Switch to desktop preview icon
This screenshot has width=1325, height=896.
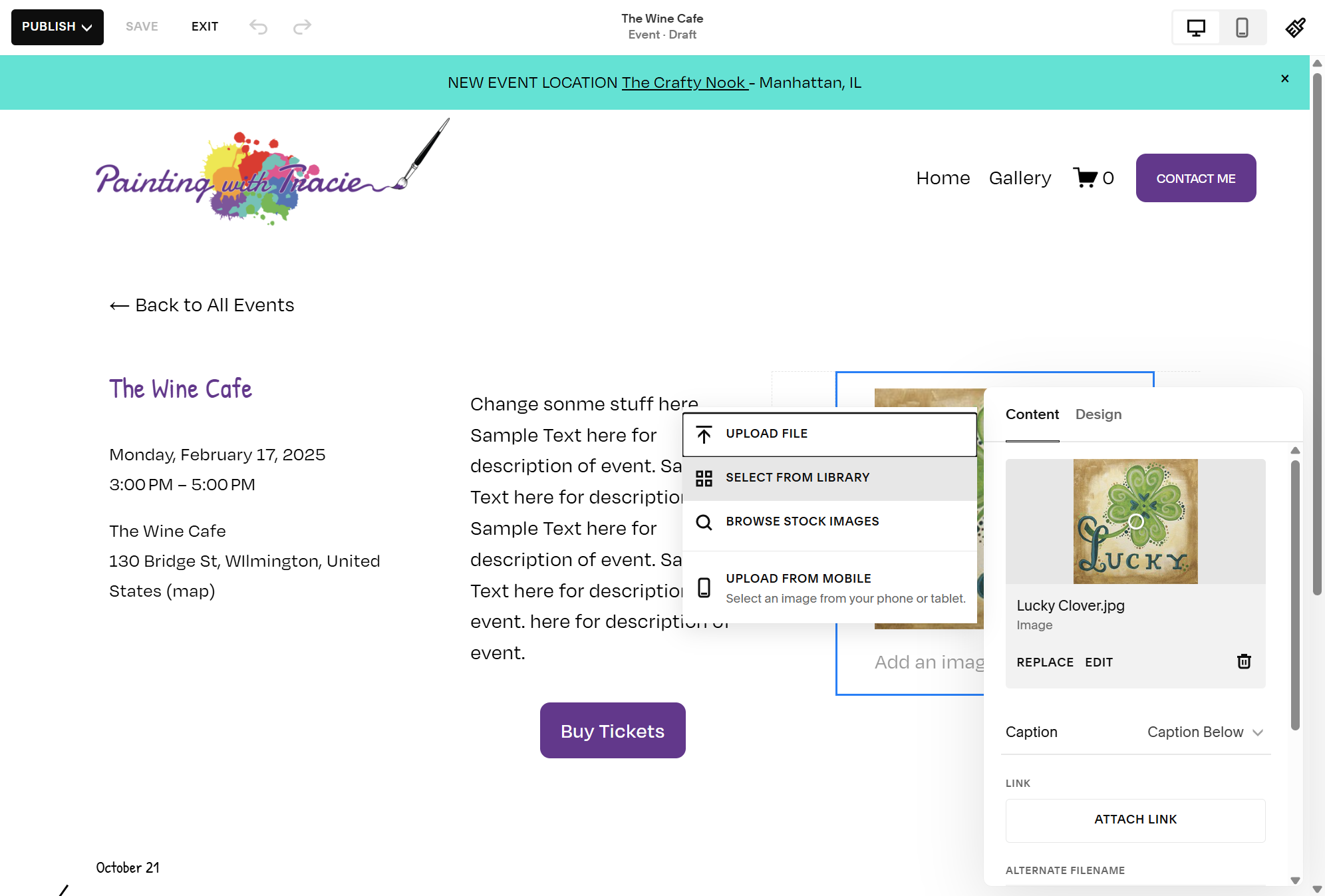point(1196,27)
